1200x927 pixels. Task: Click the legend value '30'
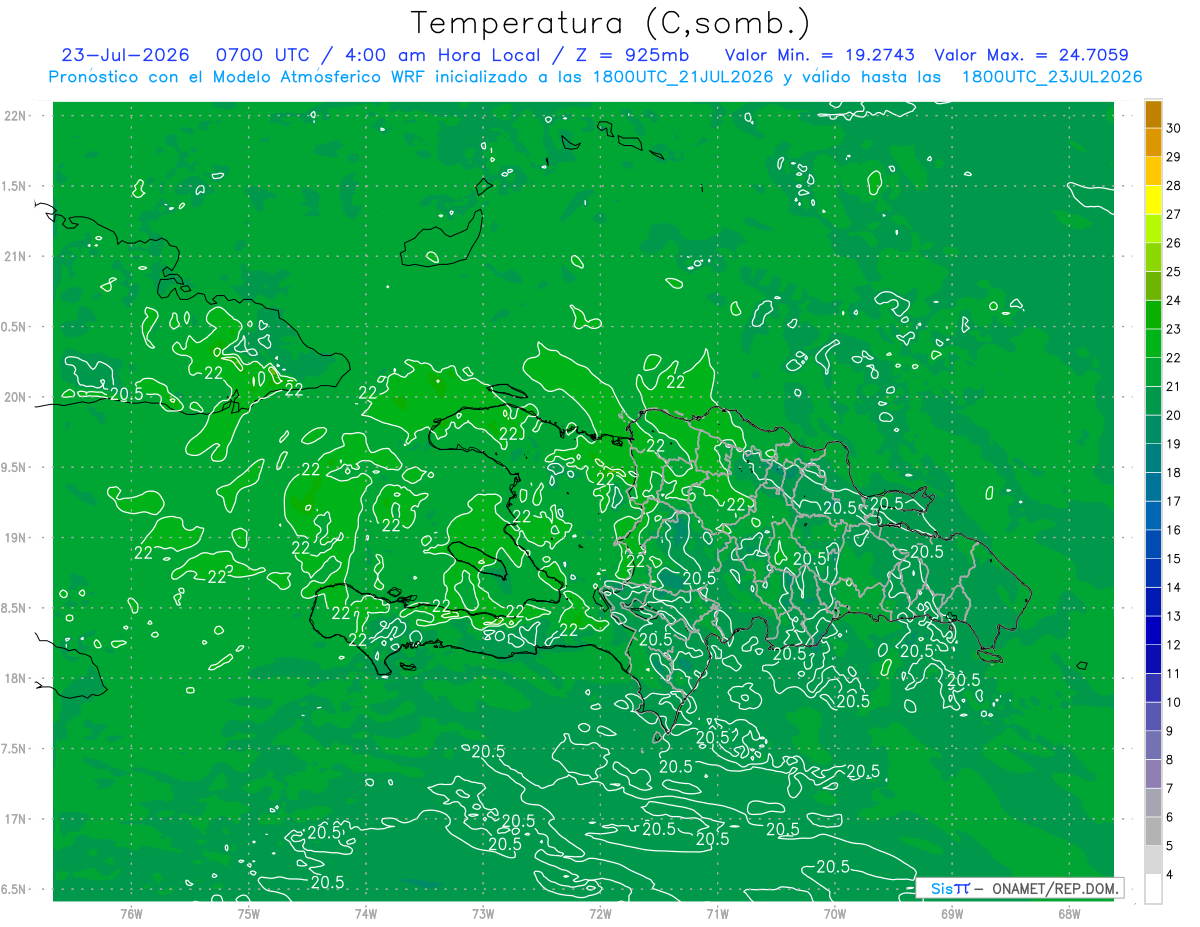pos(1174,129)
